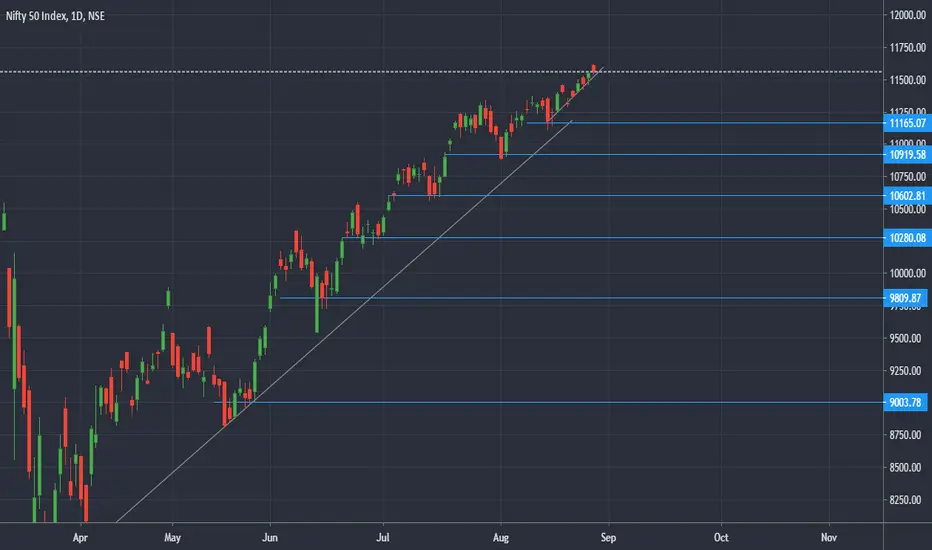Screen dimensions: 932x550
Task: Click the 10000.00 price axis value
Action: tap(908, 274)
